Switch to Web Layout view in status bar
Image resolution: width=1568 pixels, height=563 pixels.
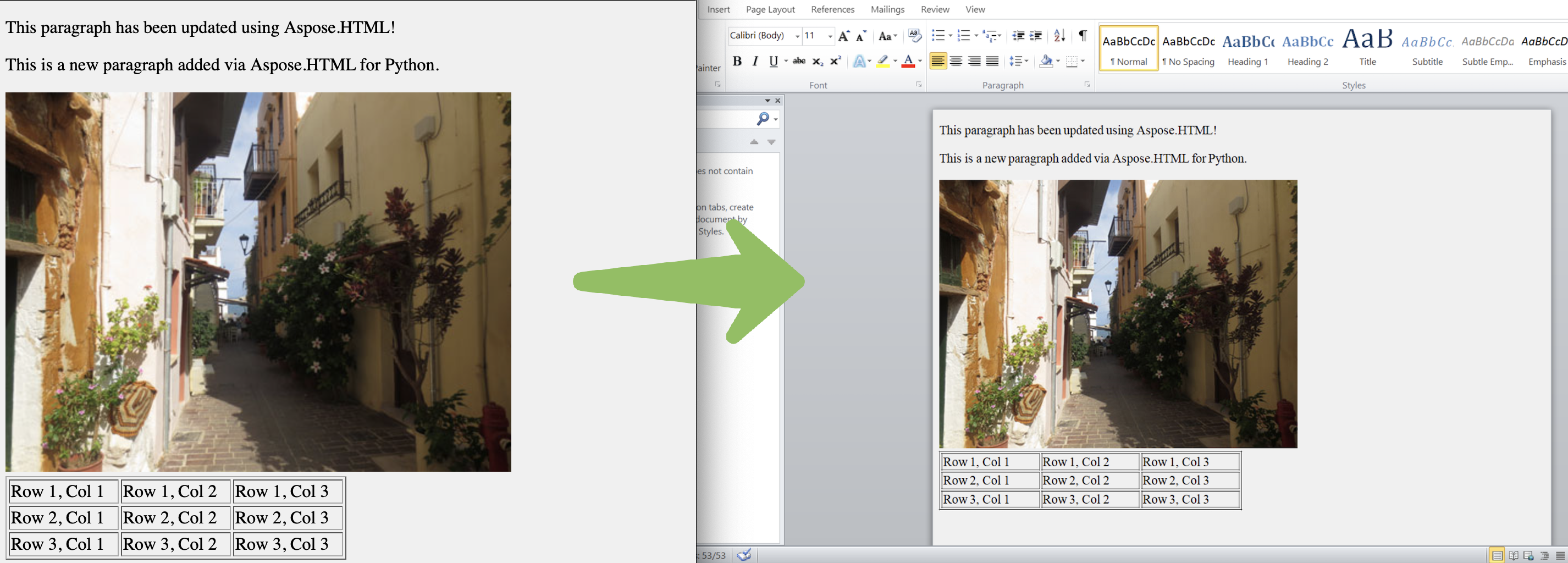click(x=1528, y=556)
